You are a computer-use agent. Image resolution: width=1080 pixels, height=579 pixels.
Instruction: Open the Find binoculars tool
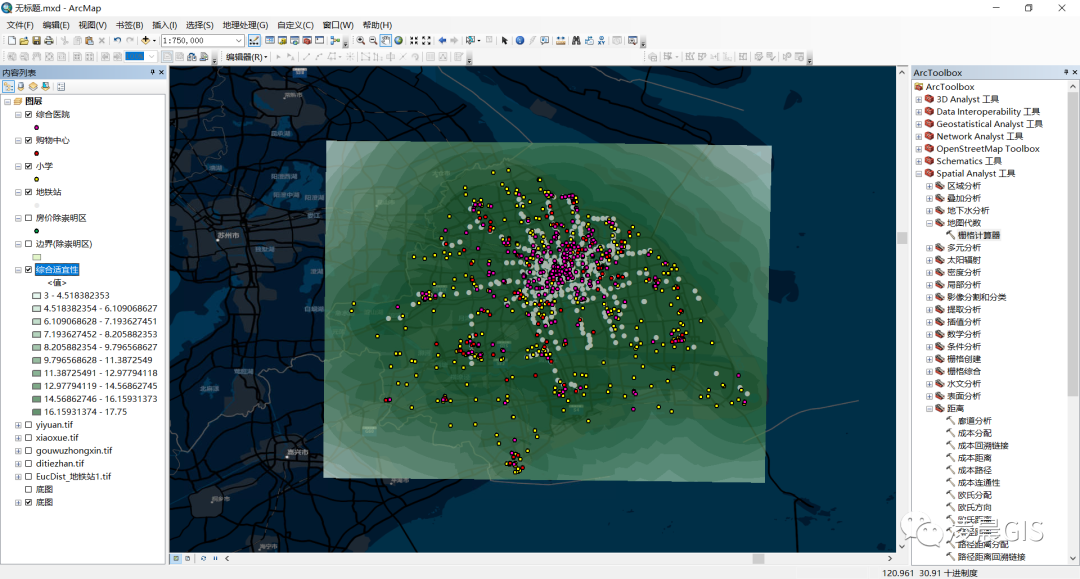coord(577,41)
